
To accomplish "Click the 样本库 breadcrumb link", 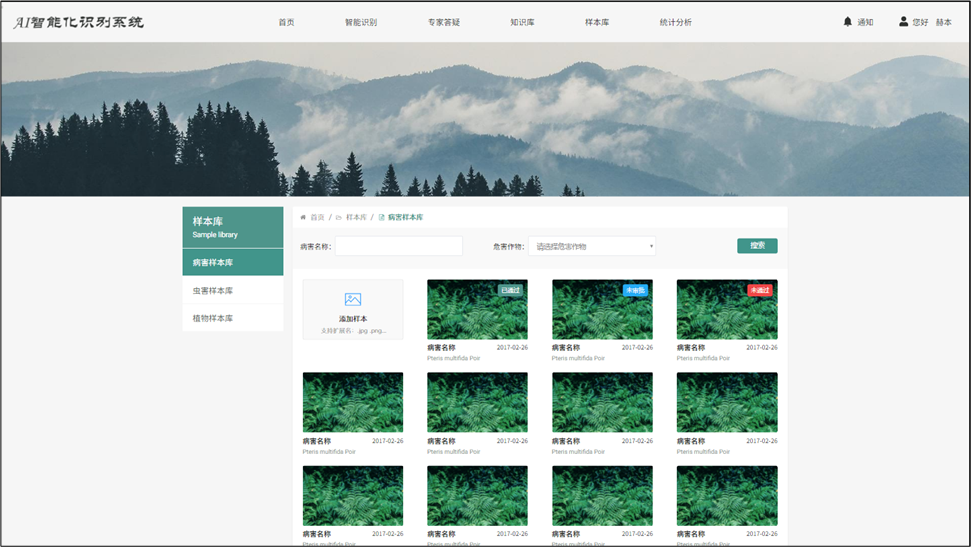I will click(356, 217).
